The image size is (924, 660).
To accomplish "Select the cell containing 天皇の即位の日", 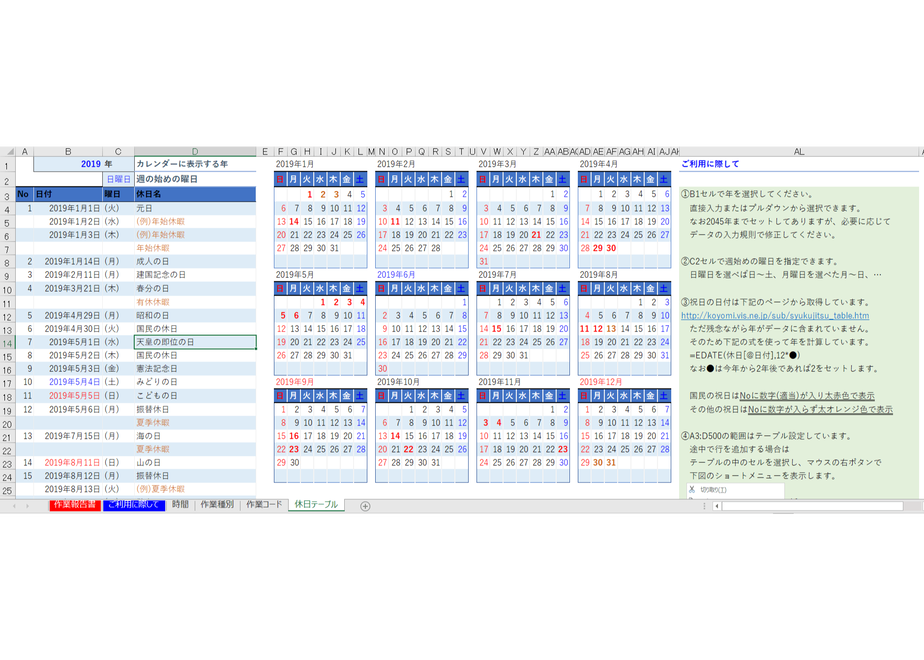I will 195,342.
